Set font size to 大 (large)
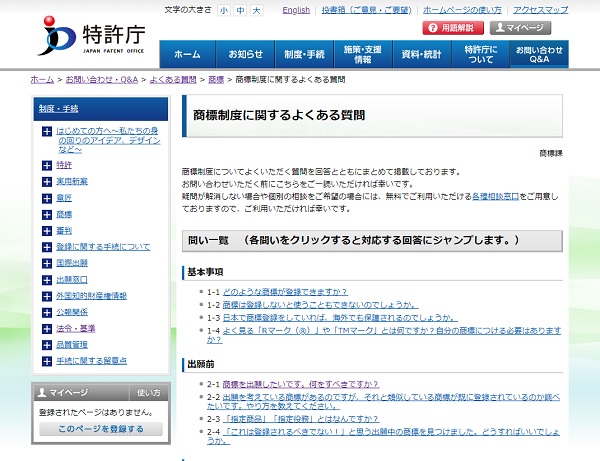This screenshot has width=600, height=461. [257, 10]
